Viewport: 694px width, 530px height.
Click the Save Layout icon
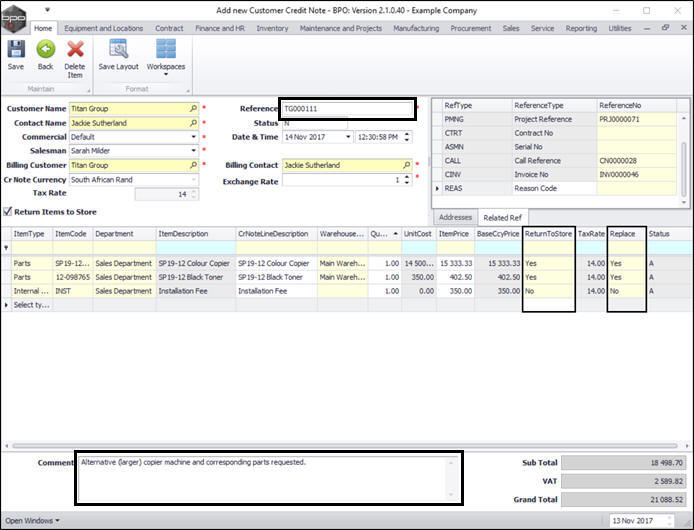coord(119,49)
